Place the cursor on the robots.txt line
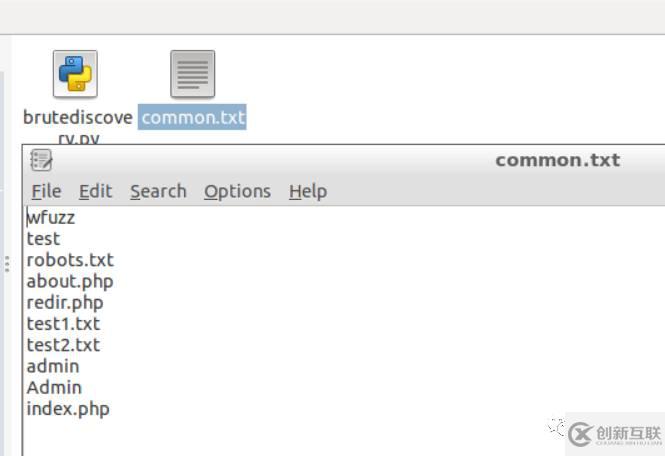 [70, 260]
